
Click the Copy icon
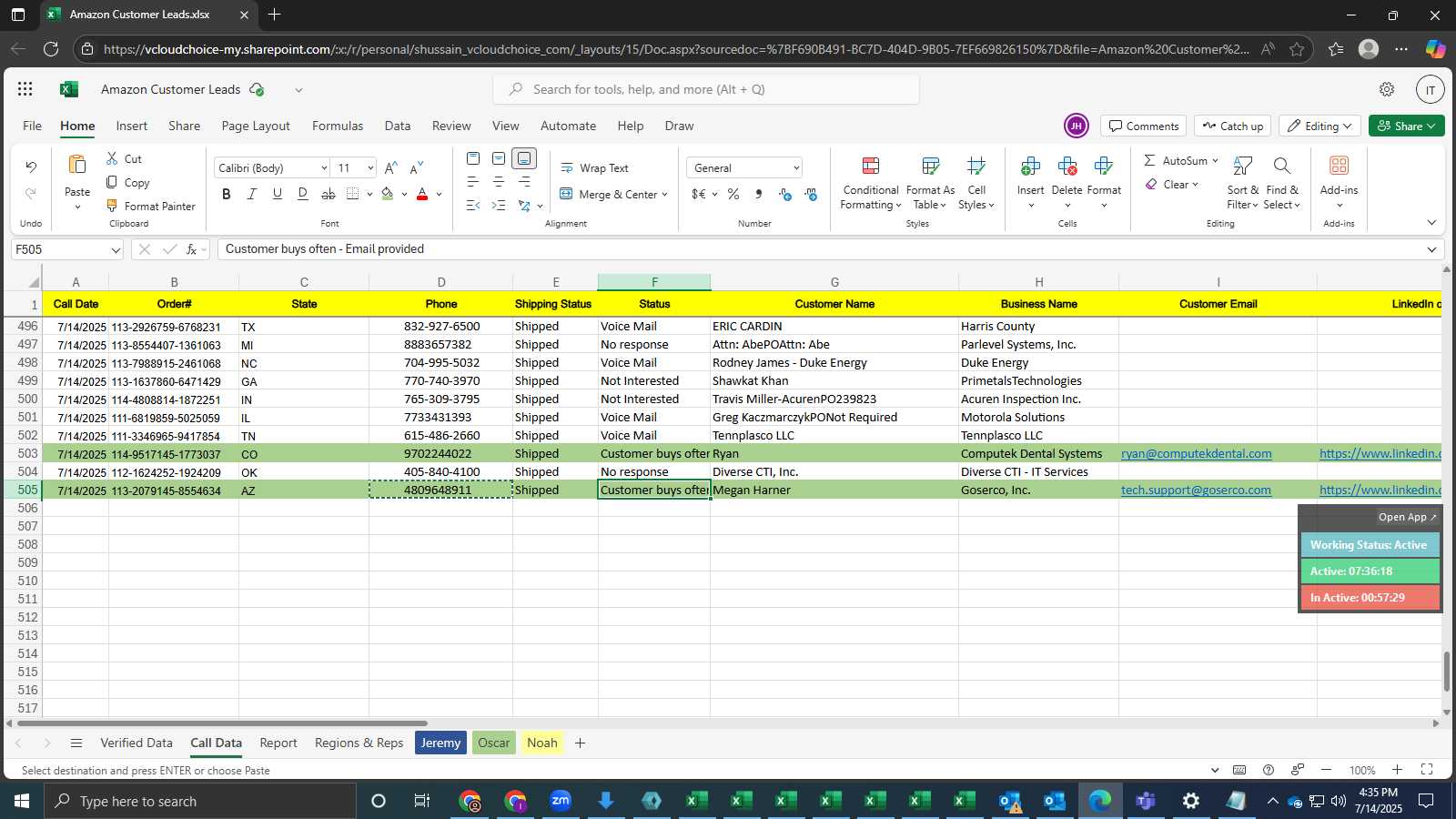tap(112, 182)
